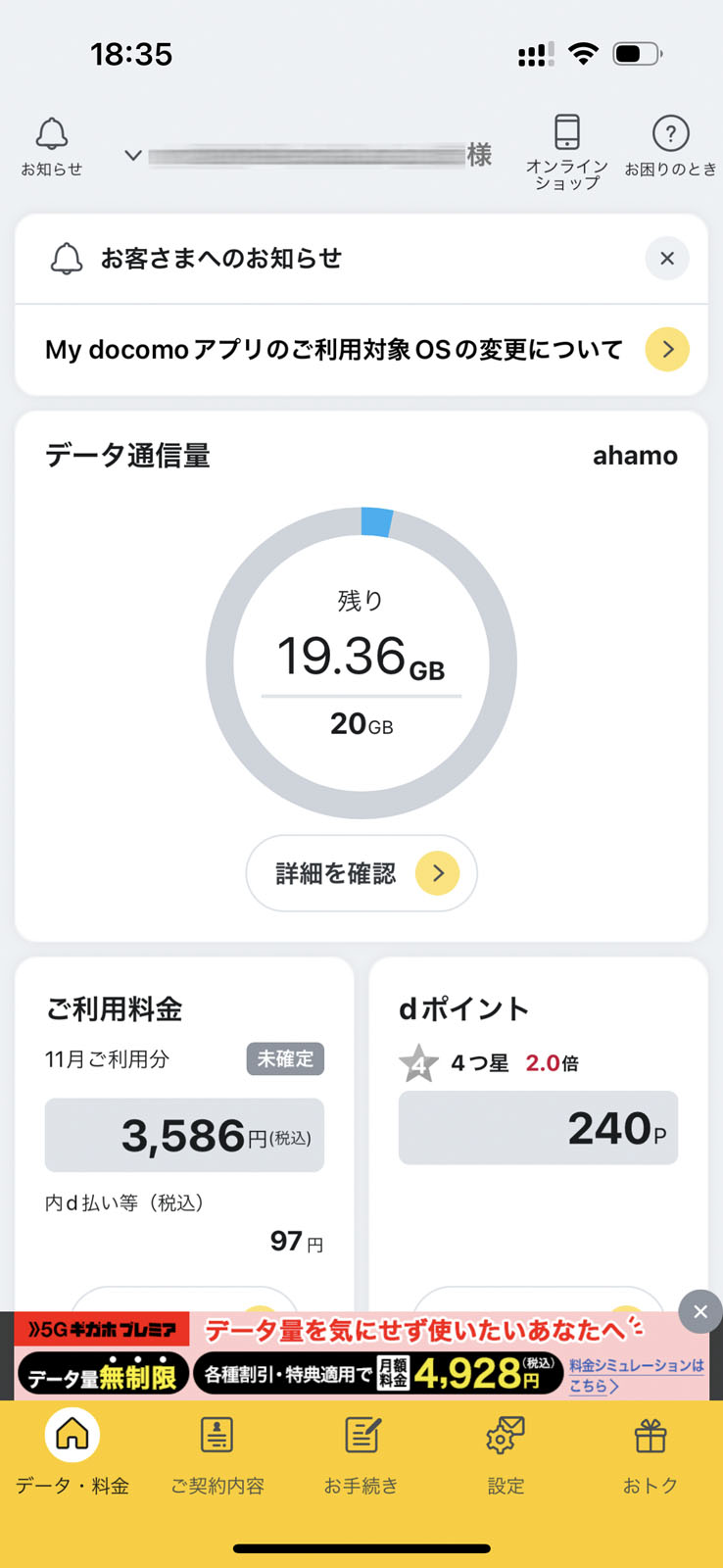Tap the 未確定 status badge
723x1568 pixels.
click(284, 1059)
